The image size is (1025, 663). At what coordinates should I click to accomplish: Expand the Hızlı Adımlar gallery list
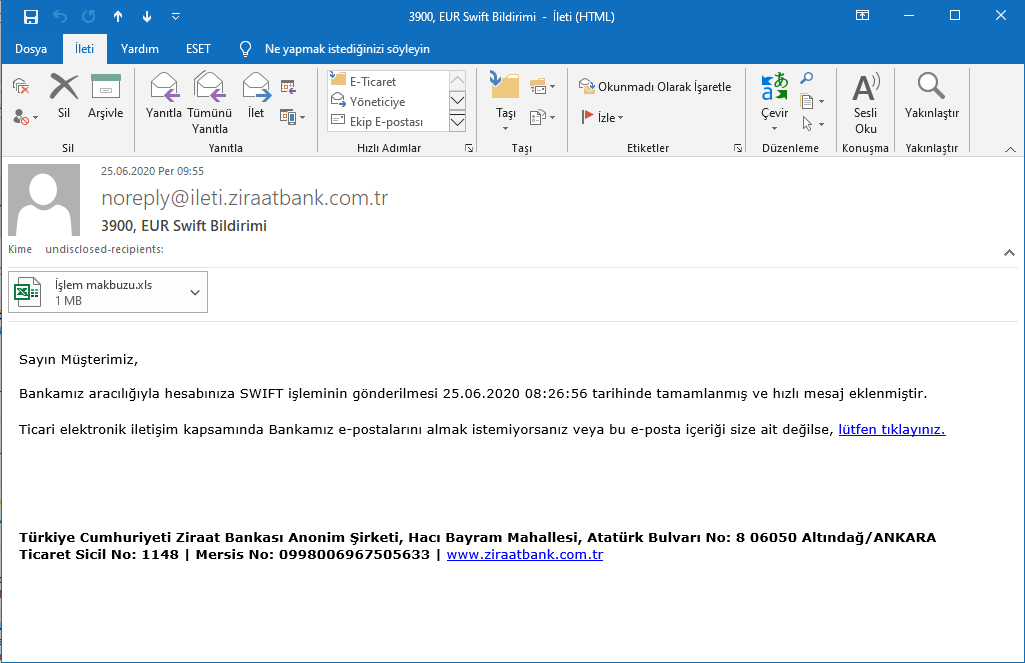[458, 122]
